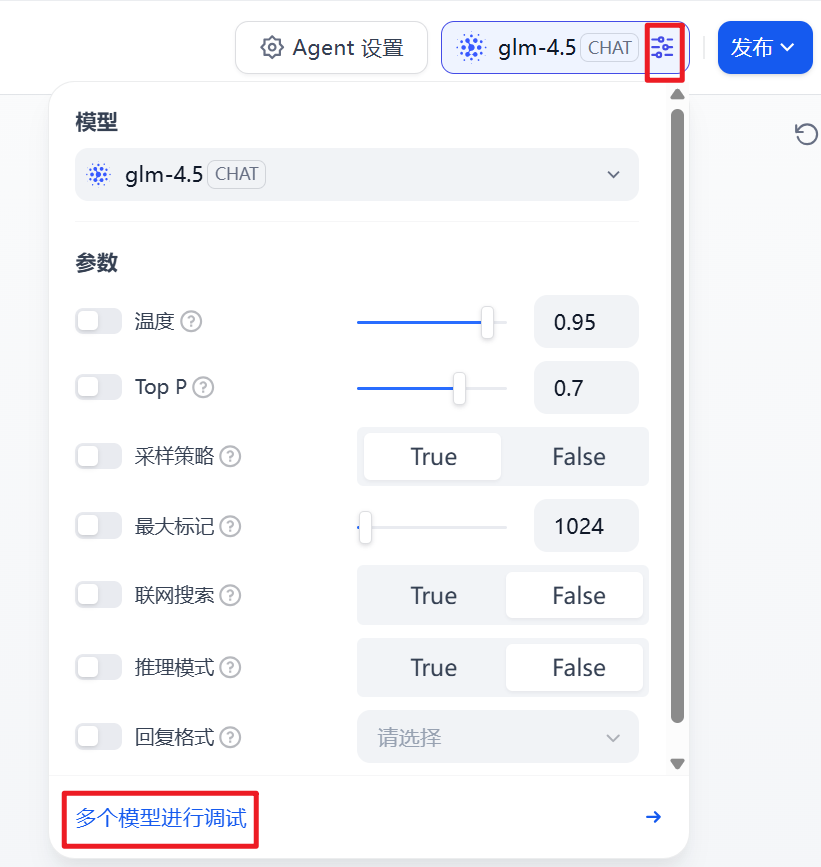Select True for 联网搜索
821x867 pixels.
pos(433,596)
